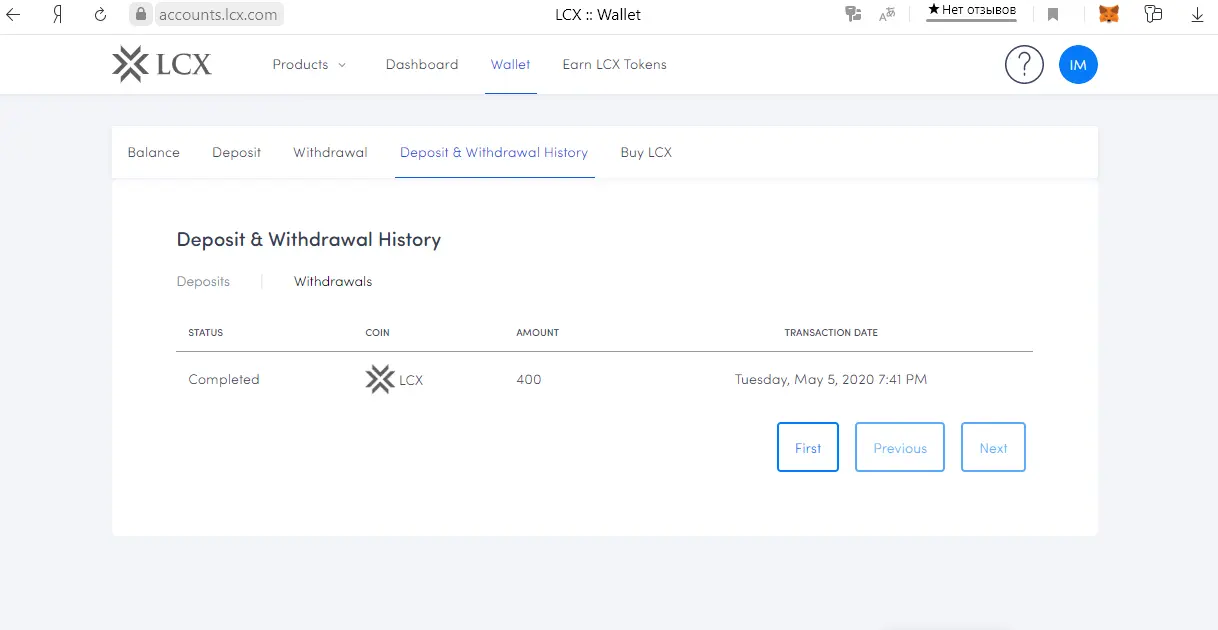Go back with the browser back arrow
The width and height of the screenshot is (1218, 630).
(x=14, y=15)
